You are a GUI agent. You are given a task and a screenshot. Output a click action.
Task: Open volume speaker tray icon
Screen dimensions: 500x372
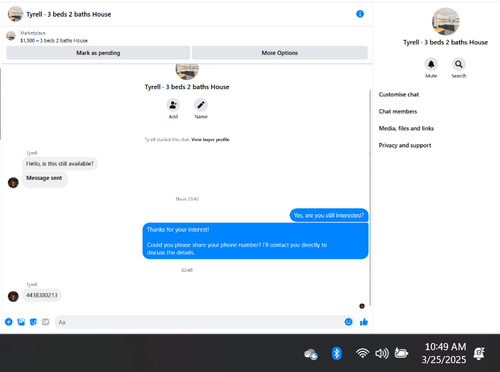pyautogui.click(x=382, y=353)
